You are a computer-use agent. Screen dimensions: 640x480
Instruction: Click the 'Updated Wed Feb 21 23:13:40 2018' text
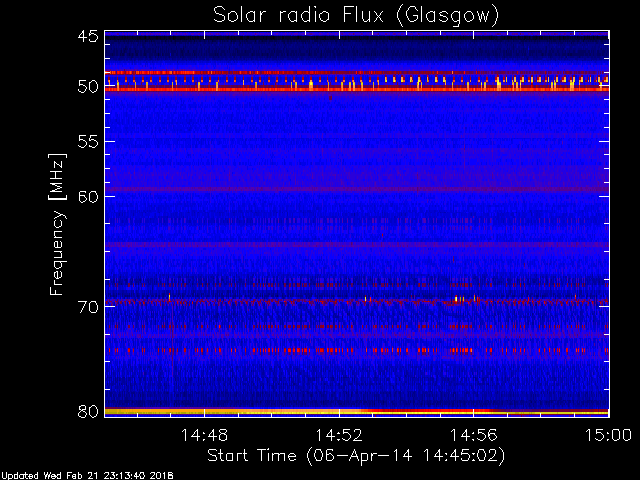(87, 476)
